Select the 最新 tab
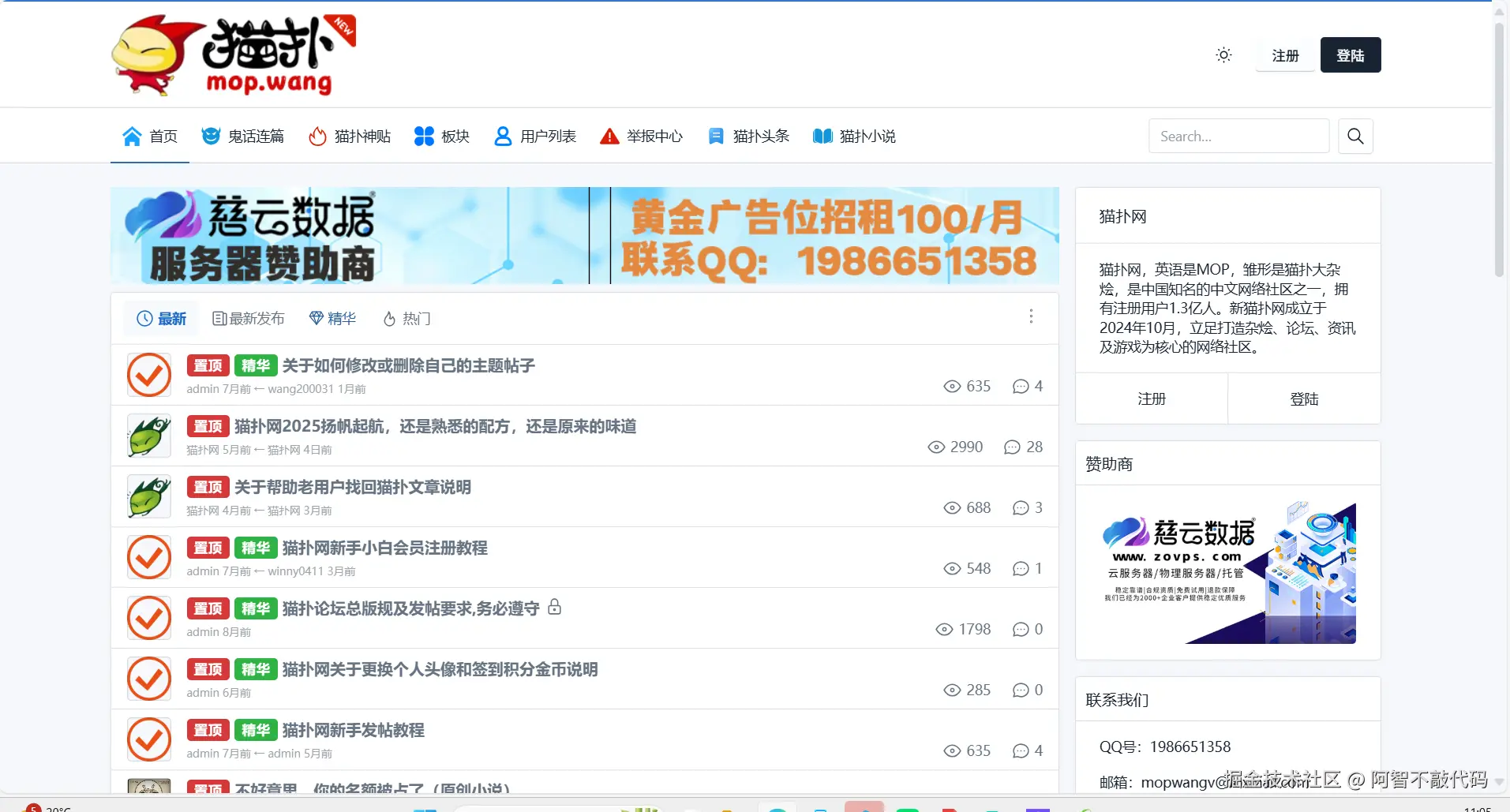Viewport: 1510px width, 812px height. (x=161, y=319)
